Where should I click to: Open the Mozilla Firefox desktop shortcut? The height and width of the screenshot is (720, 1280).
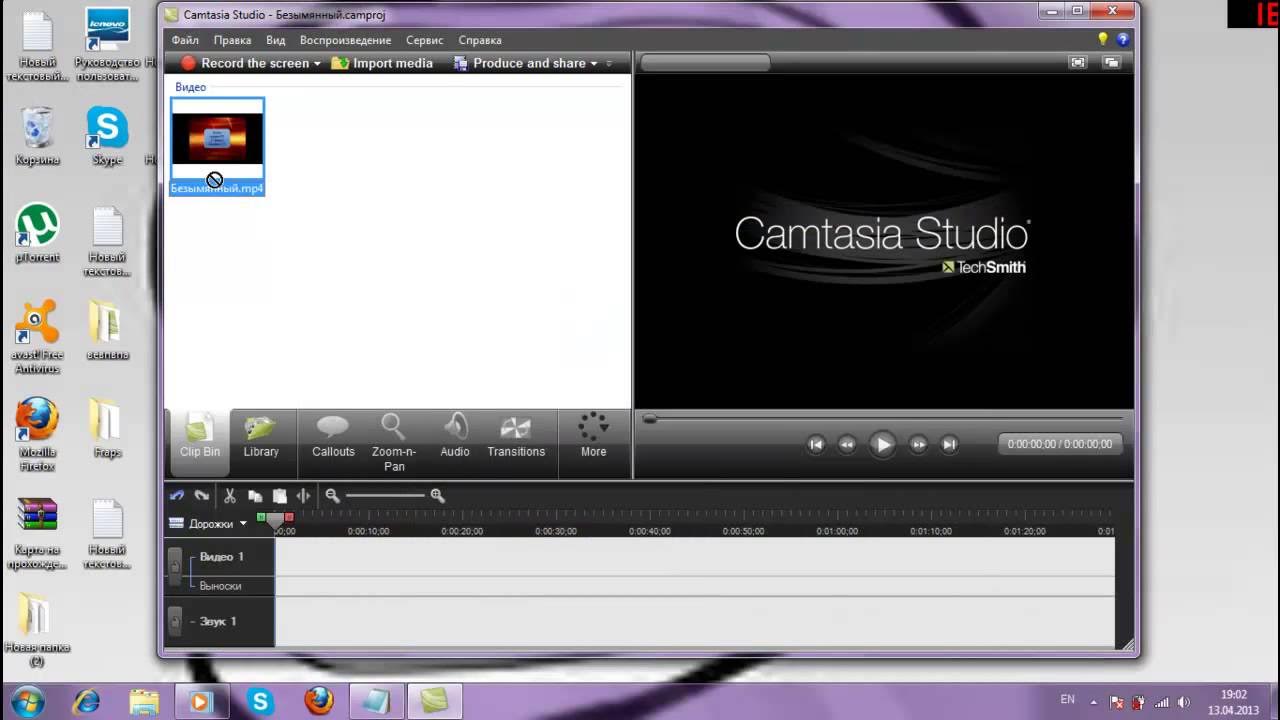[37, 434]
